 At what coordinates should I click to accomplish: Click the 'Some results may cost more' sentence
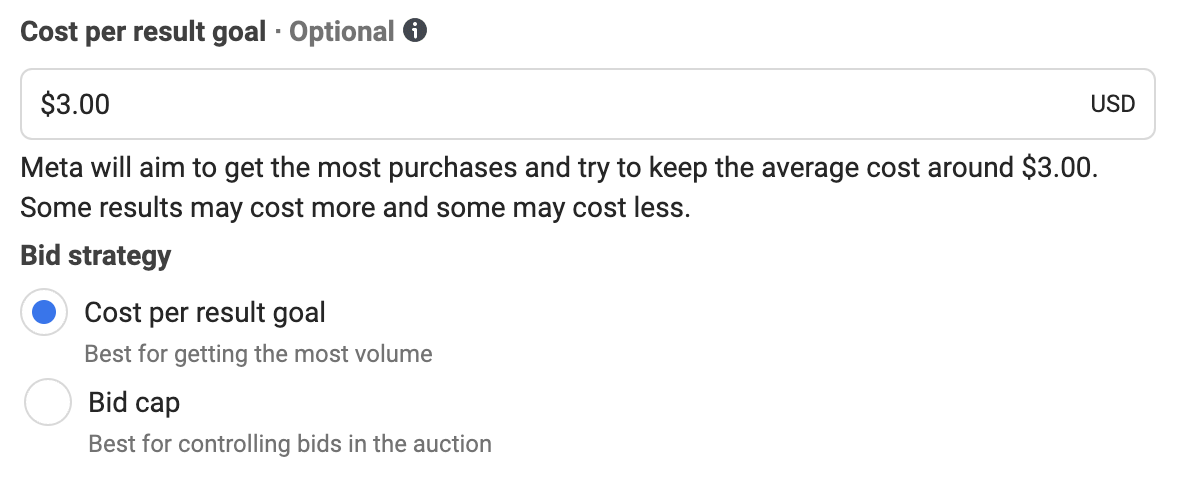tap(355, 207)
